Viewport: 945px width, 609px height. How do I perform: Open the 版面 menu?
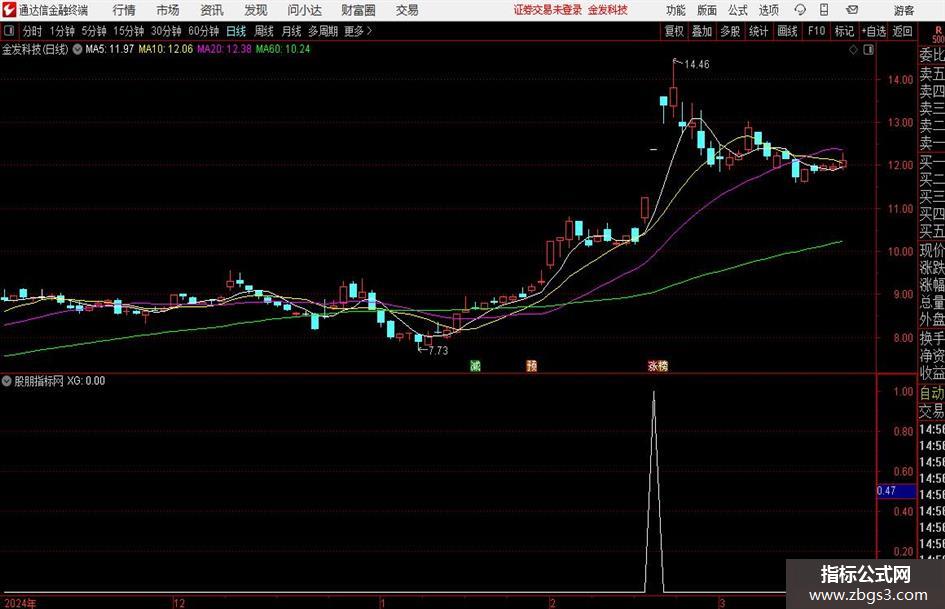[x=707, y=10]
